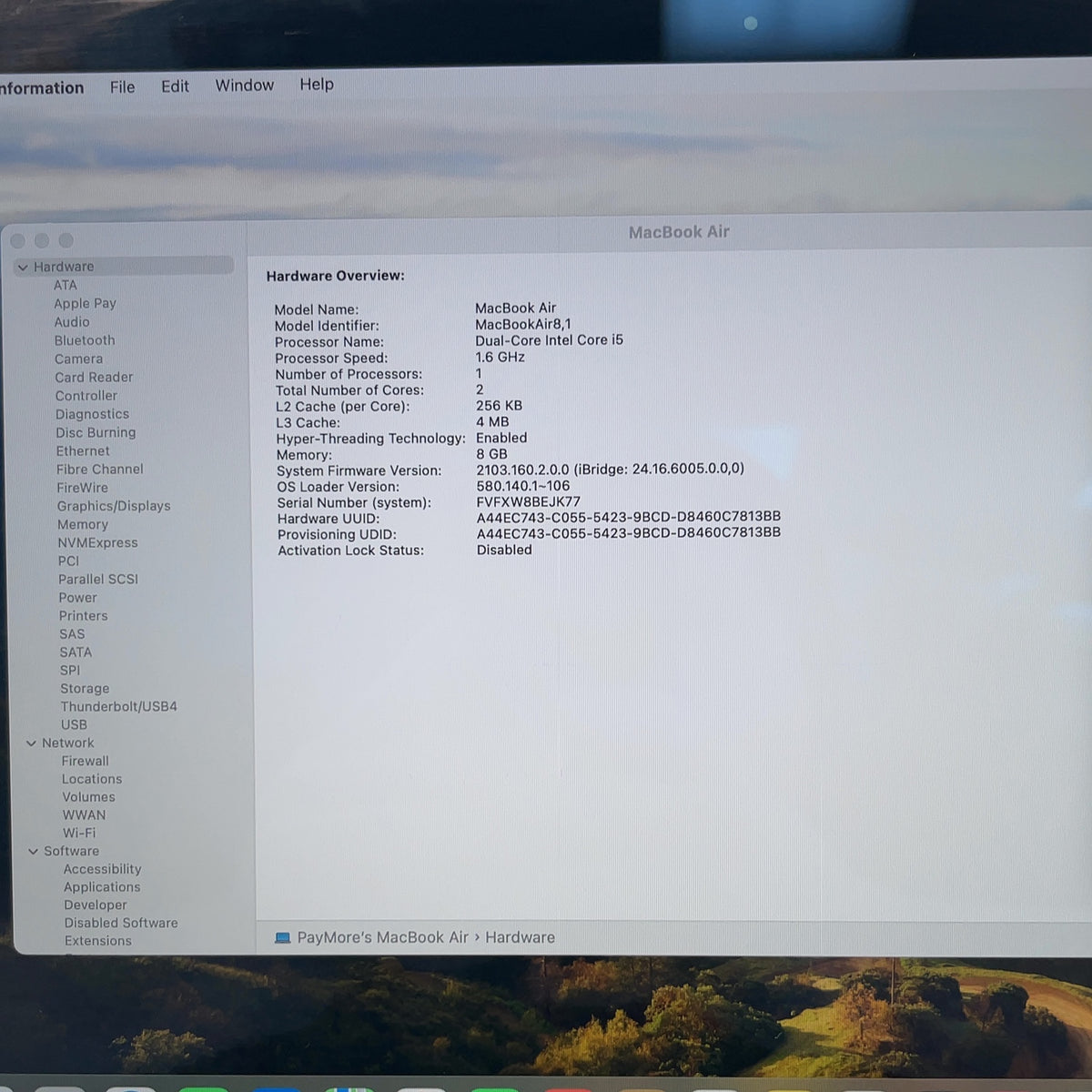Select Audio in the sidebar
Screen dimensions: 1092x1092
[72, 322]
